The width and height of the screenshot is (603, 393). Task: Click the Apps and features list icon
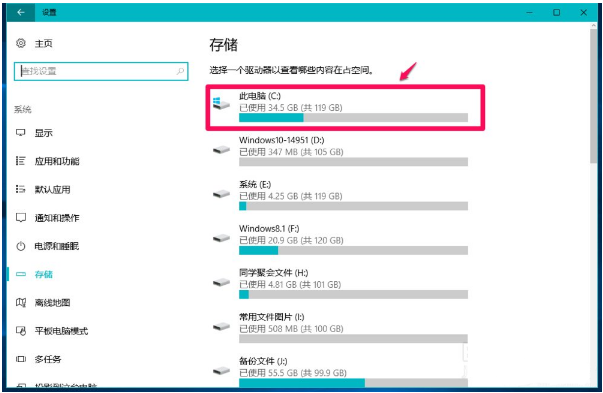[21, 161]
